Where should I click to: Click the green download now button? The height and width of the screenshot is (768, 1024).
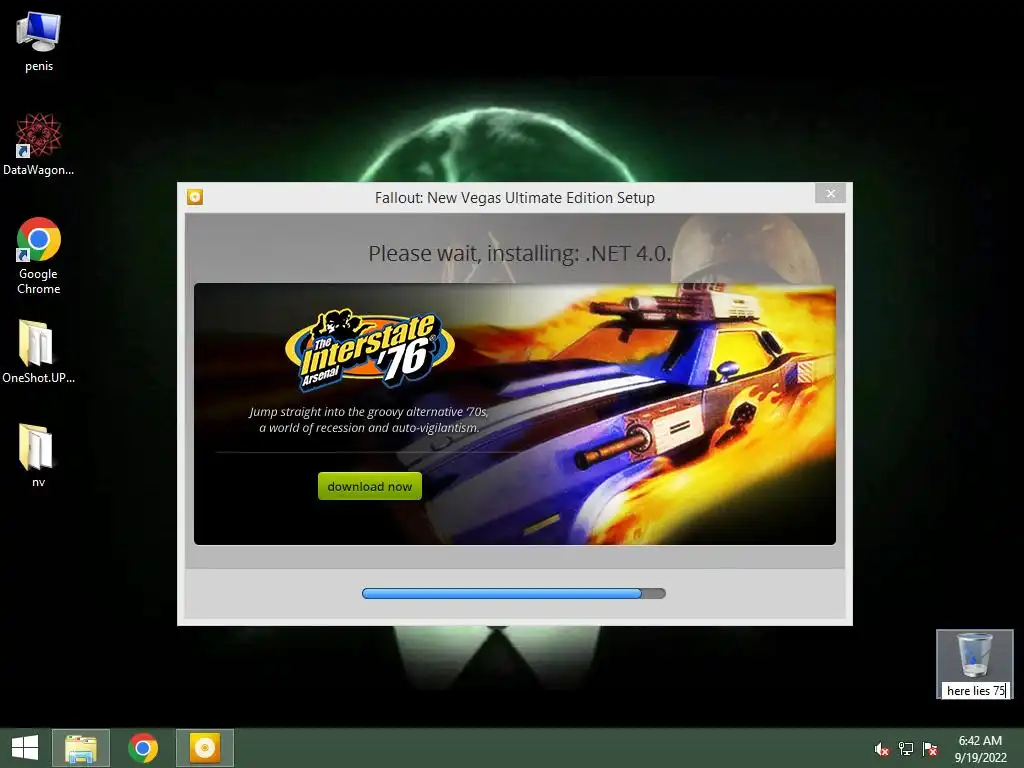point(370,486)
